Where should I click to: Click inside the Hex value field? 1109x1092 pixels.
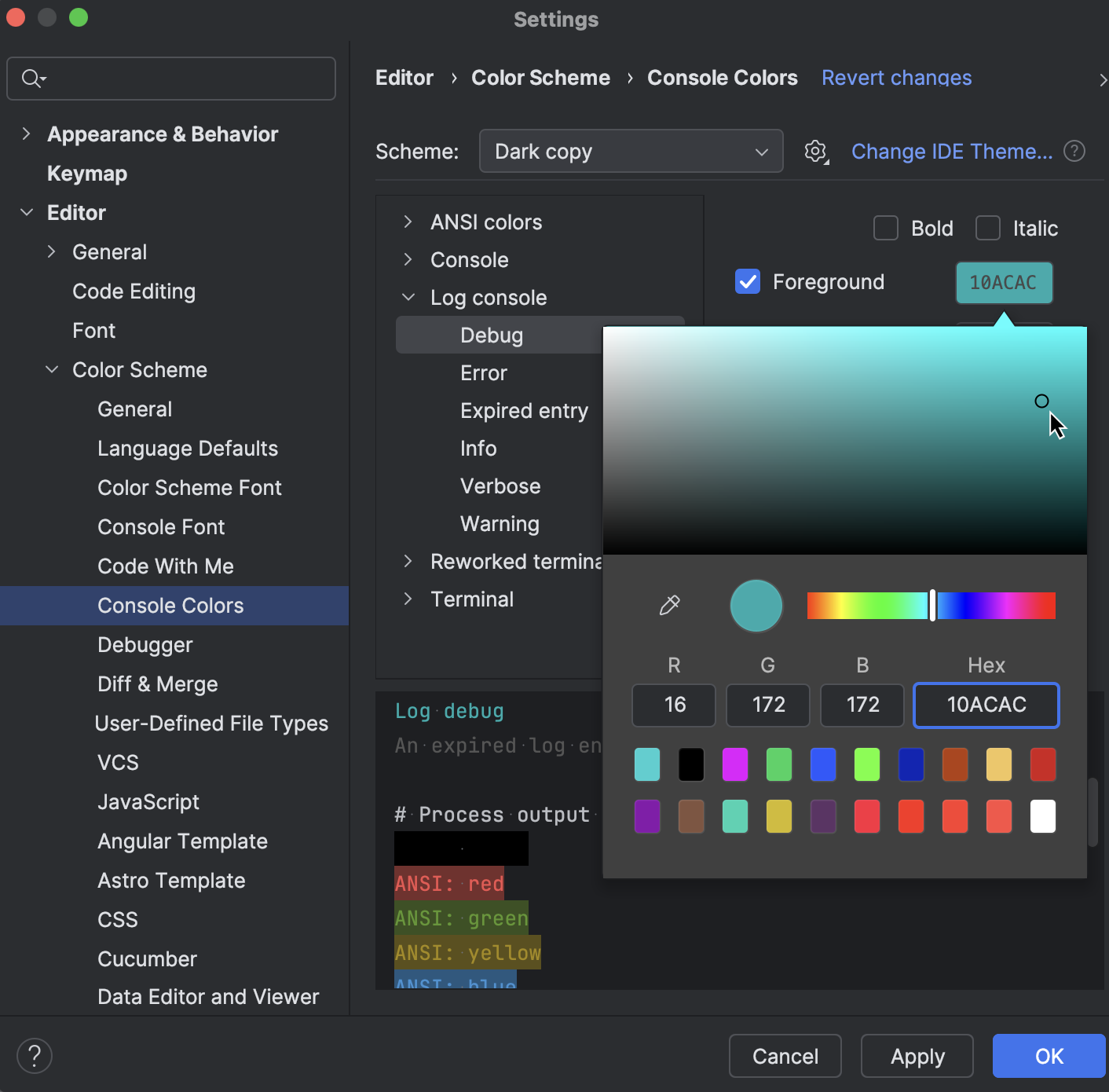986,705
